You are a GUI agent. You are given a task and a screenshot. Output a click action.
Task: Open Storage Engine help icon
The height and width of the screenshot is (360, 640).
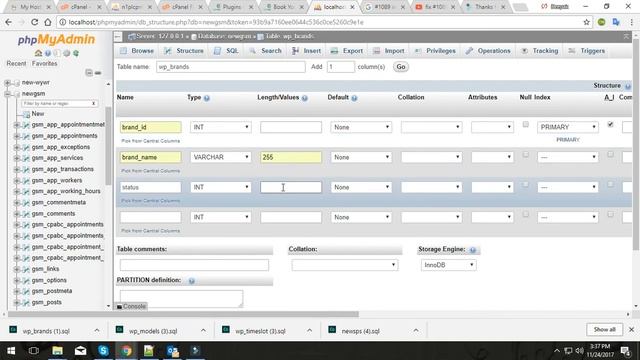click(x=473, y=250)
